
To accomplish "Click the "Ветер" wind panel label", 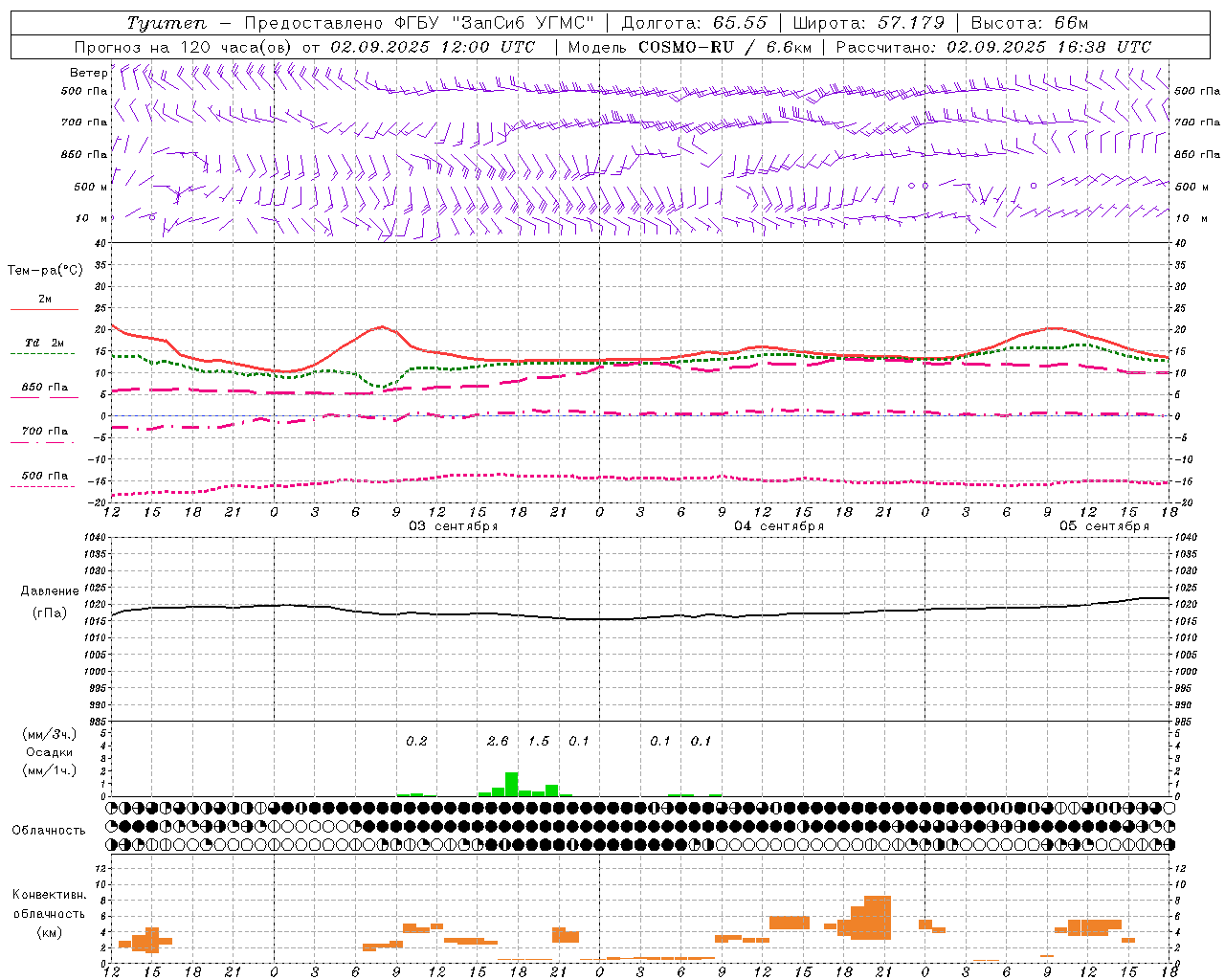I will coord(88,73).
